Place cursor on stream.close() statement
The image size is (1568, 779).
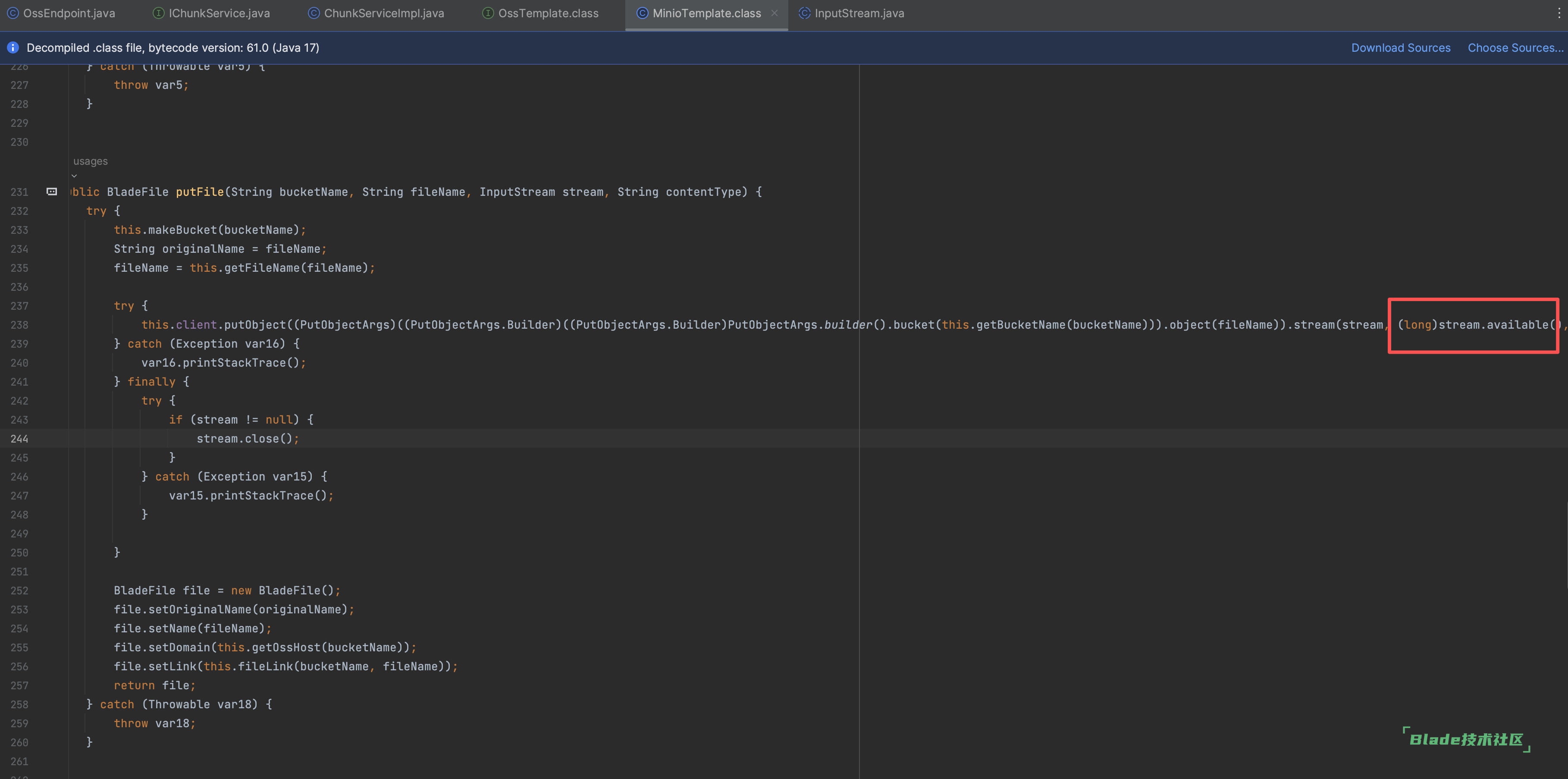point(248,439)
